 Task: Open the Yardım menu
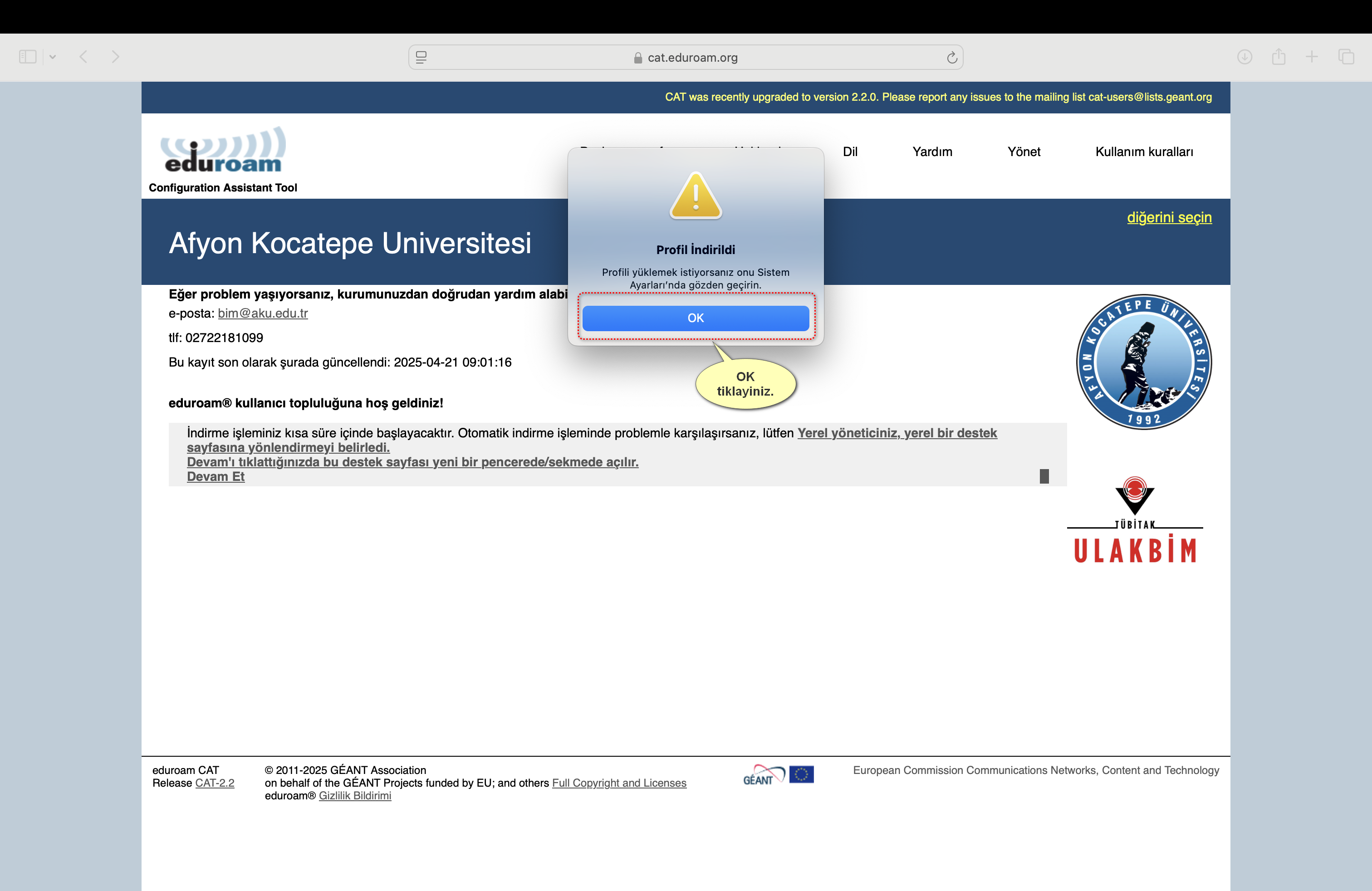pos(932,152)
